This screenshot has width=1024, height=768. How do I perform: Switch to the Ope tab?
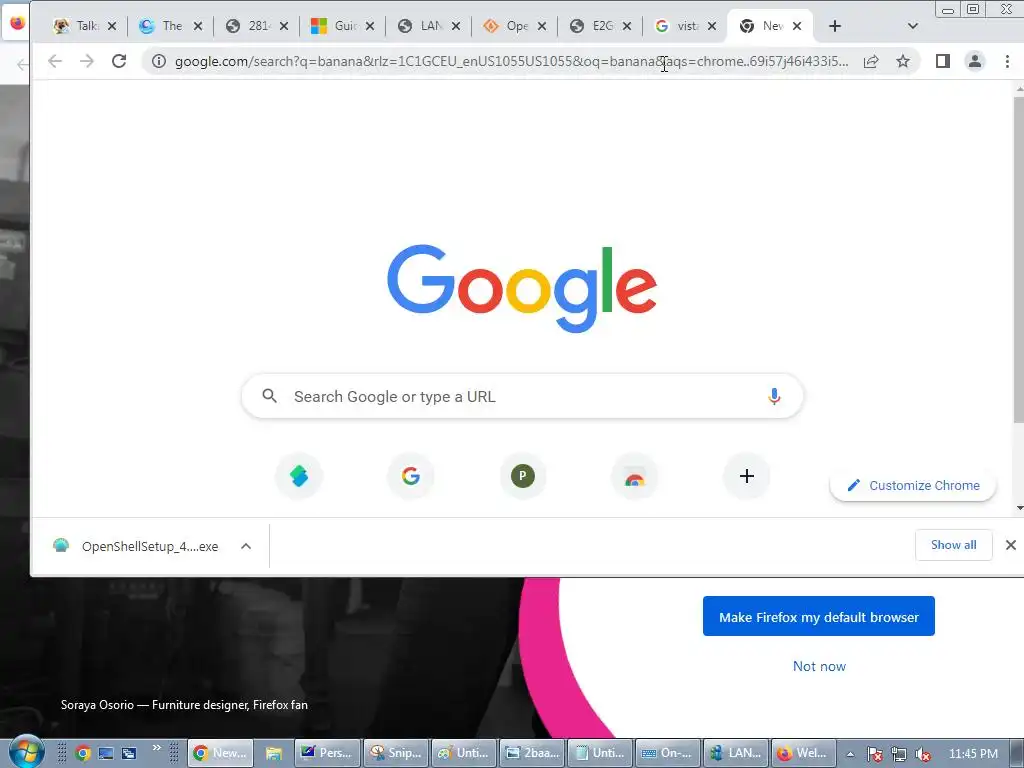pos(505,26)
